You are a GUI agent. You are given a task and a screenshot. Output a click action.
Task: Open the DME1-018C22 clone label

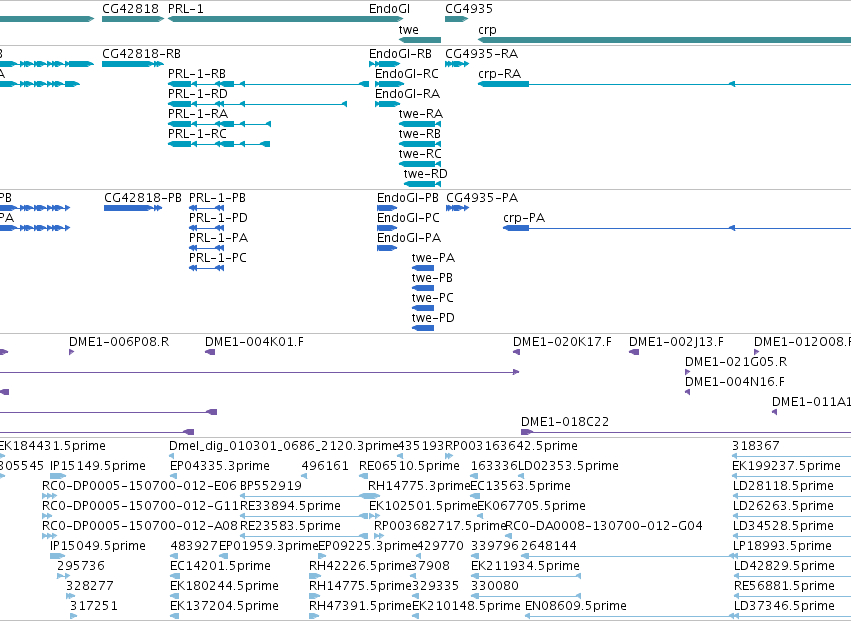[565, 422]
